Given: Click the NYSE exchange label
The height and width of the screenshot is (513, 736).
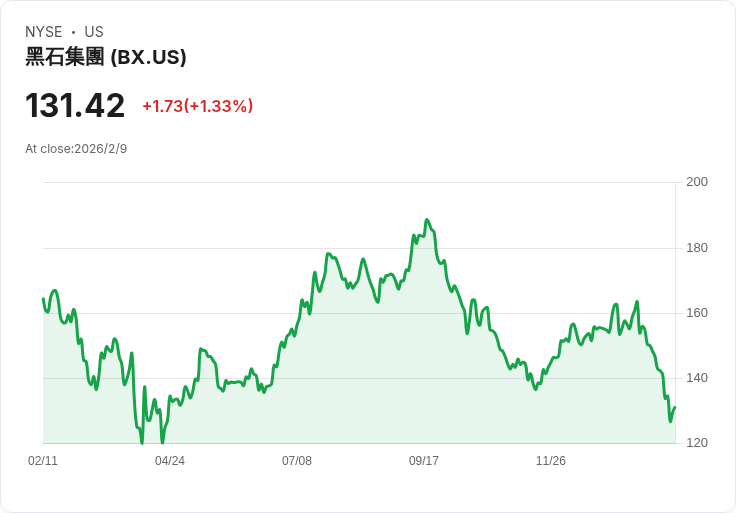Looking at the screenshot, I should coord(44,32).
